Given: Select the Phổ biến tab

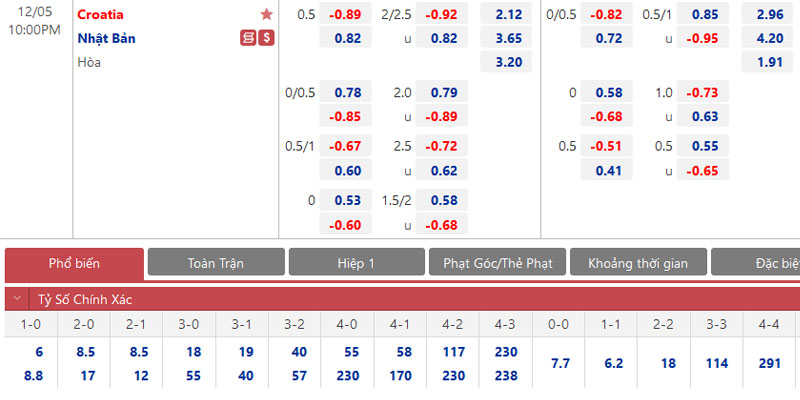Looking at the screenshot, I should pos(74,263).
